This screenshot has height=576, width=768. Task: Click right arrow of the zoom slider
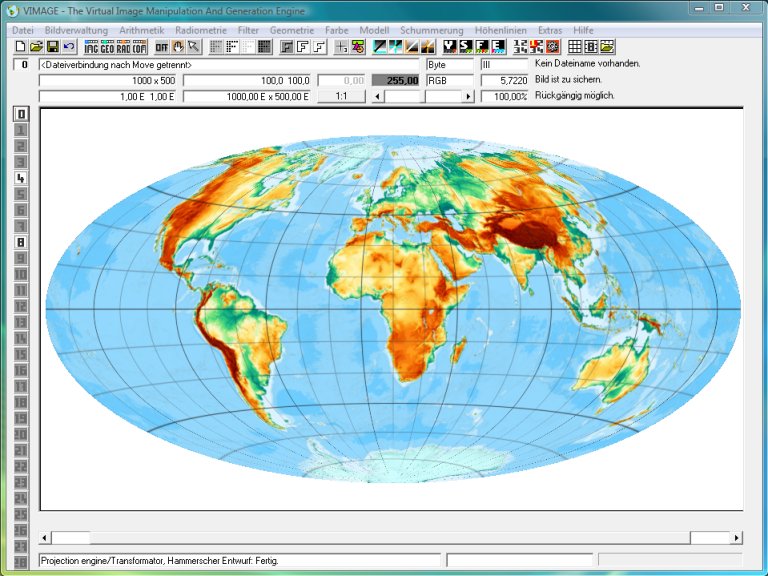tap(467, 97)
